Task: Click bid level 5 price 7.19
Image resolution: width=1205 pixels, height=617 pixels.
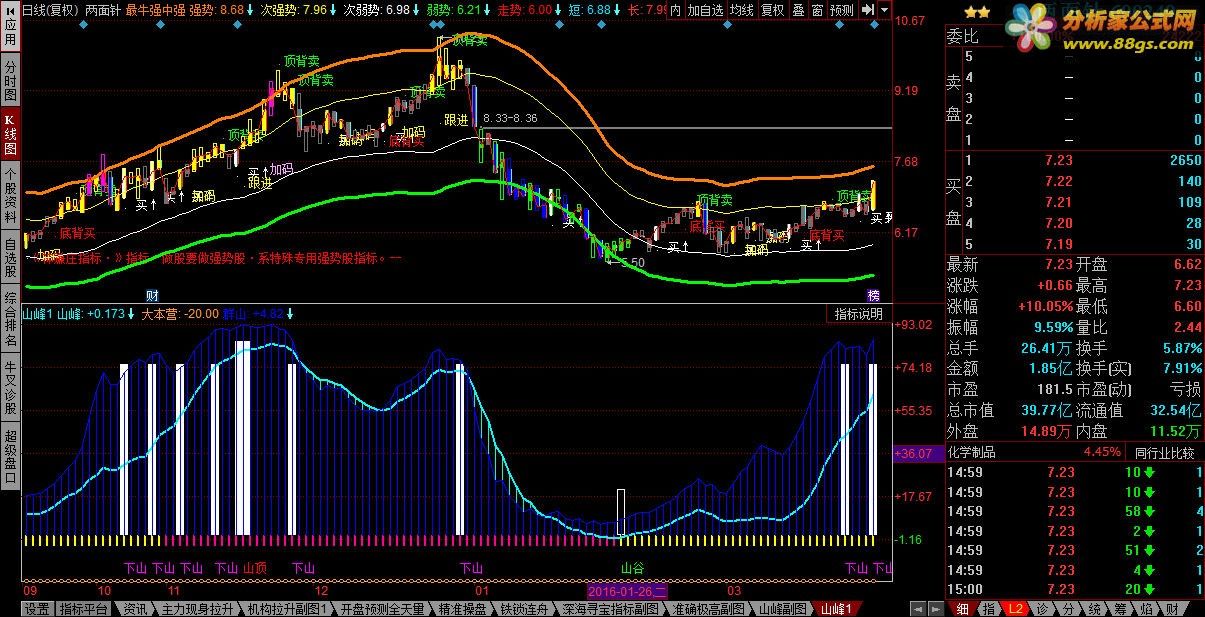Action: (x=1058, y=245)
